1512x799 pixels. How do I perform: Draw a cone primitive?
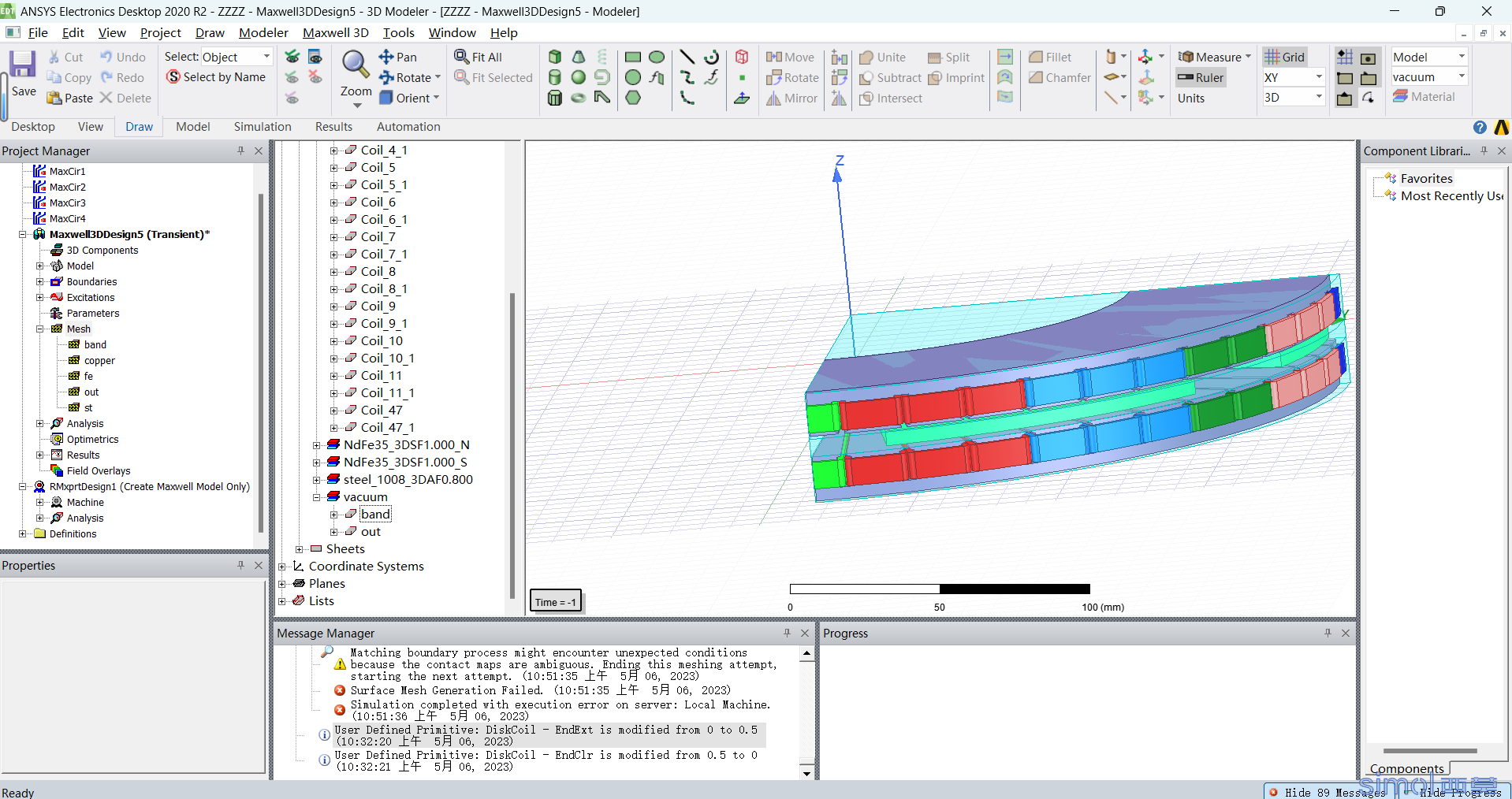579,57
